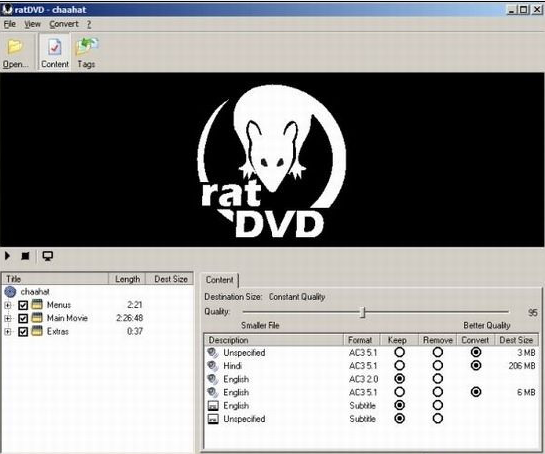545x454 pixels.
Task: Click the ratDVD logo preview area
Action: tap(272, 160)
